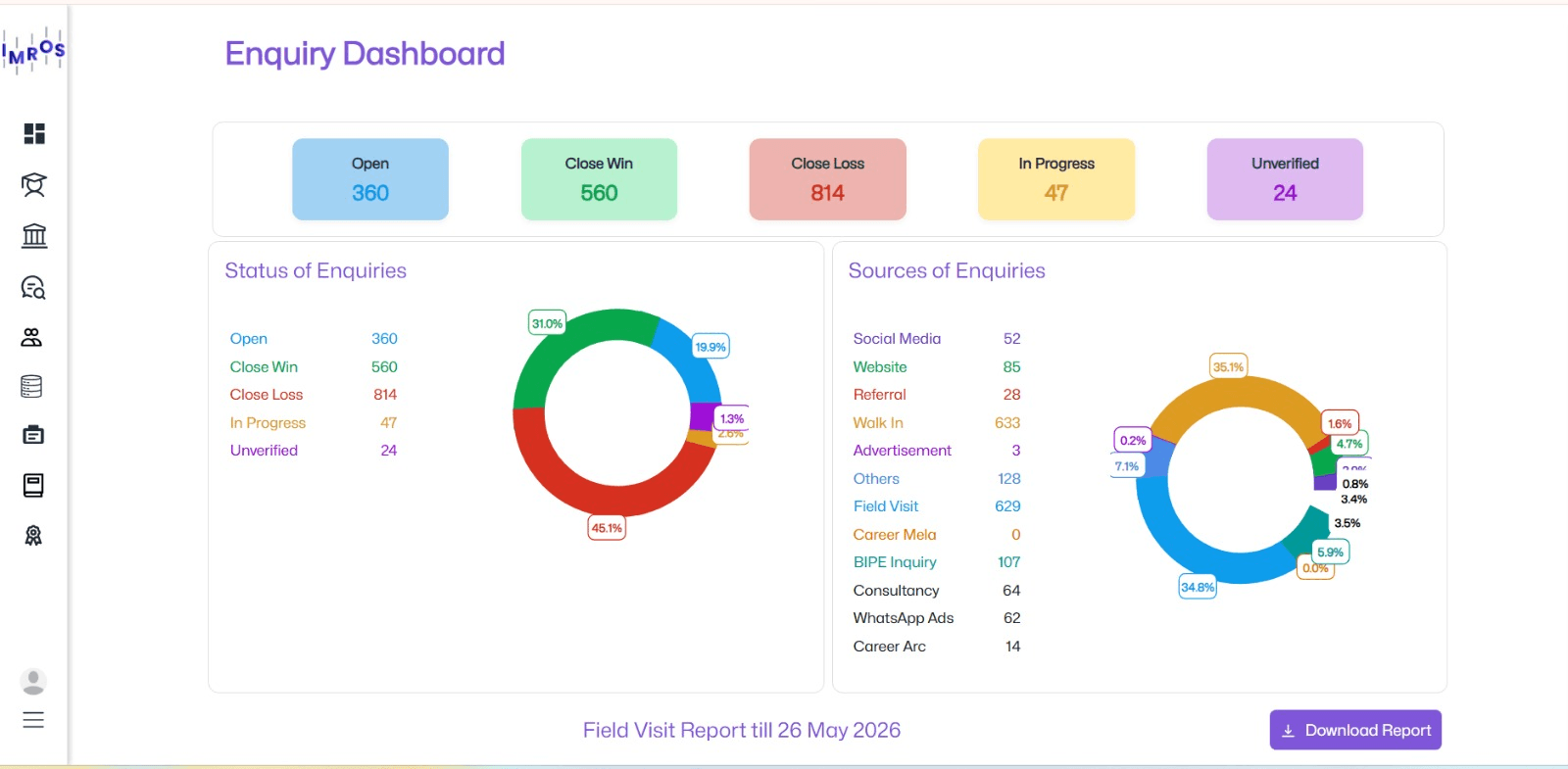Click the award badge sidebar icon
The image size is (1568, 769).
33,535
